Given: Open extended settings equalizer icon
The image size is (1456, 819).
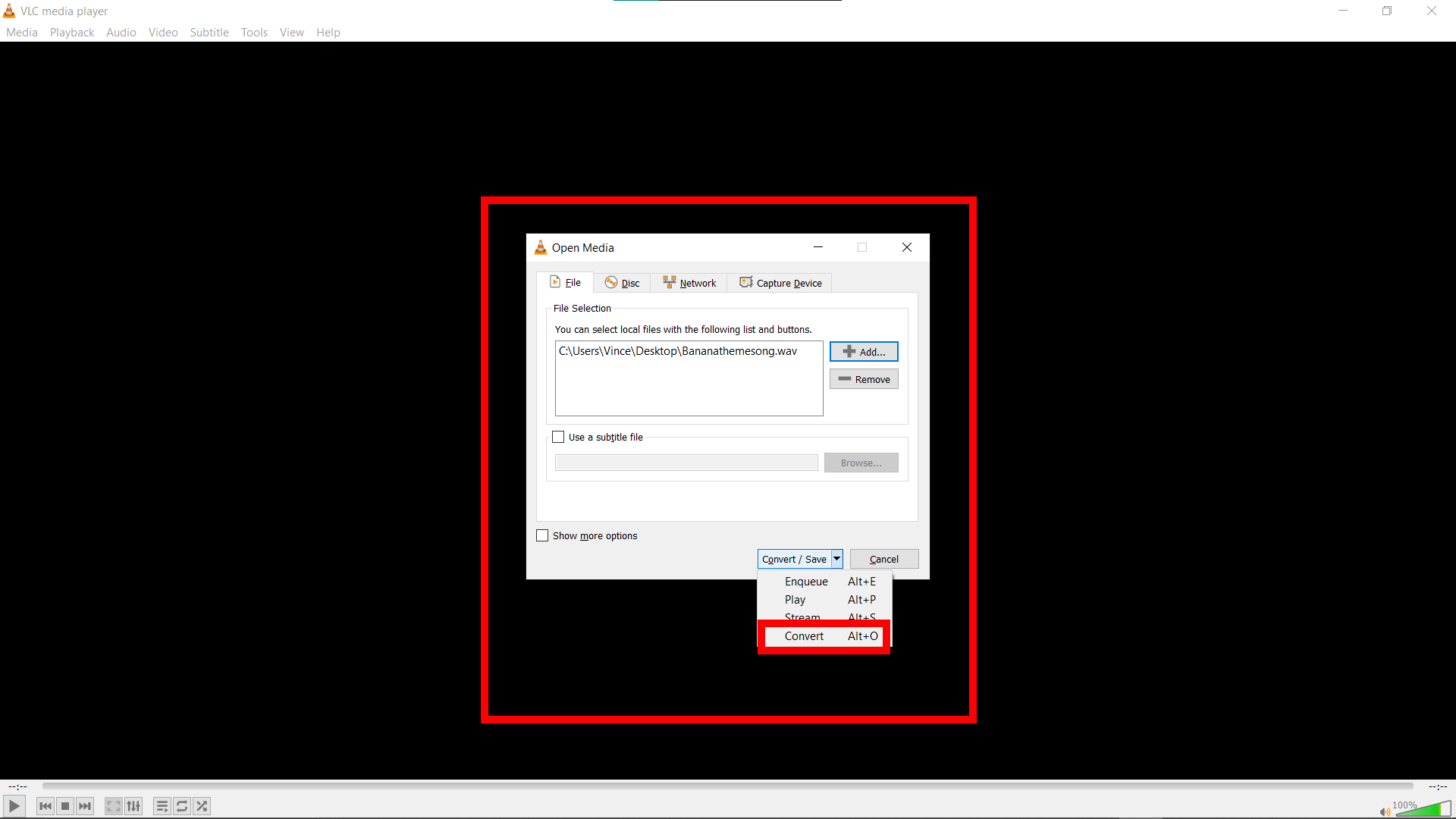Looking at the screenshot, I should pyautogui.click(x=133, y=806).
